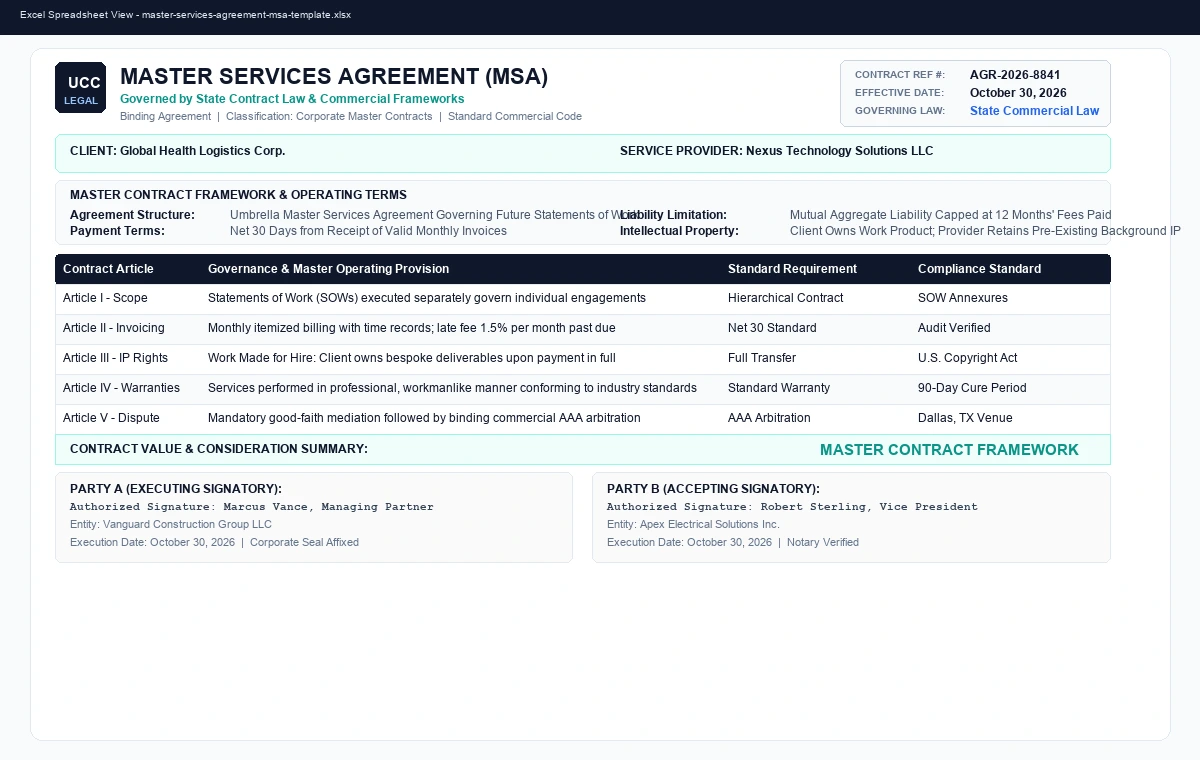Click the workmanlike manner warranty provision text

[452, 388]
